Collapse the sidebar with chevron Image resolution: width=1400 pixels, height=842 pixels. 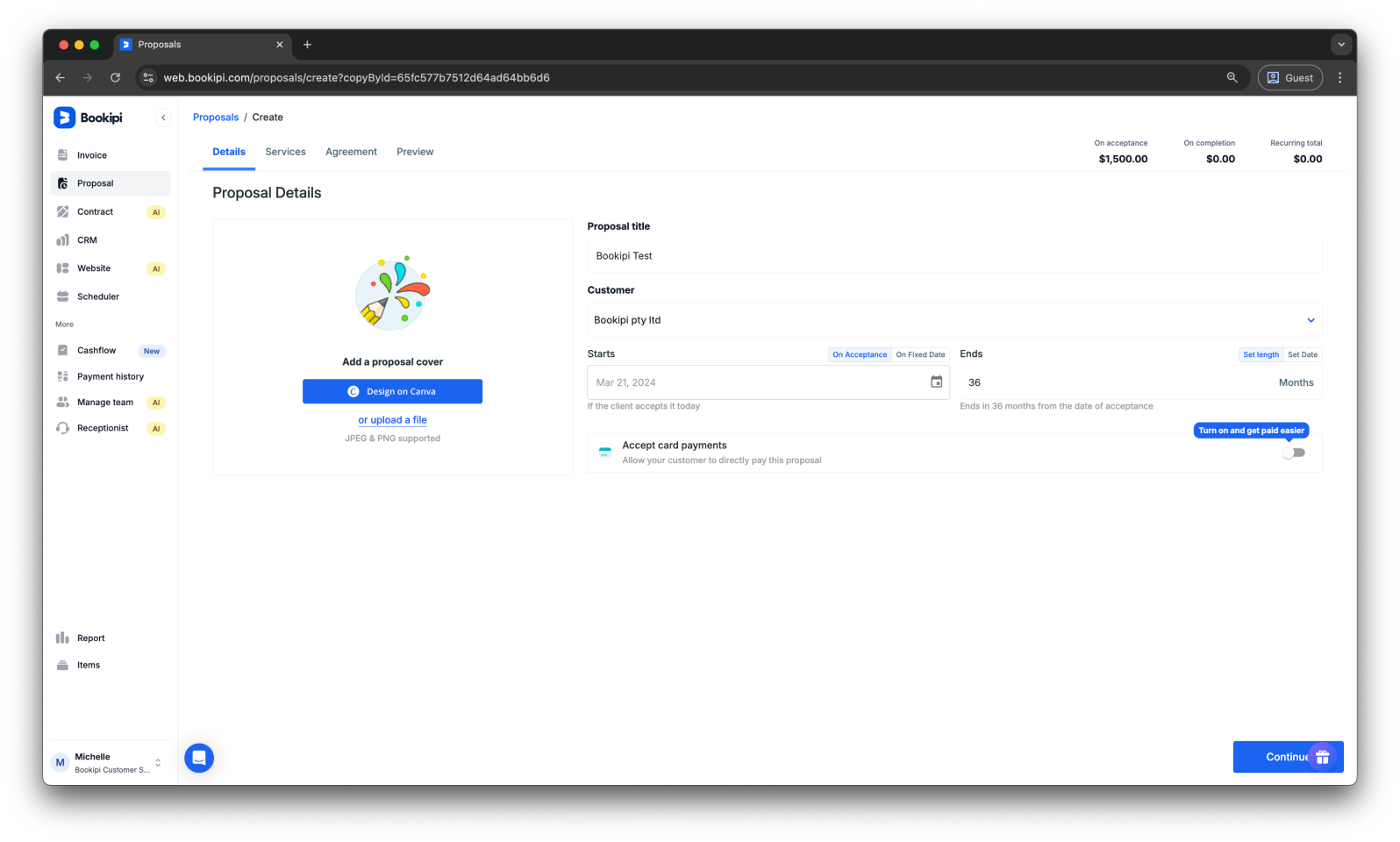(x=163, y=118)
